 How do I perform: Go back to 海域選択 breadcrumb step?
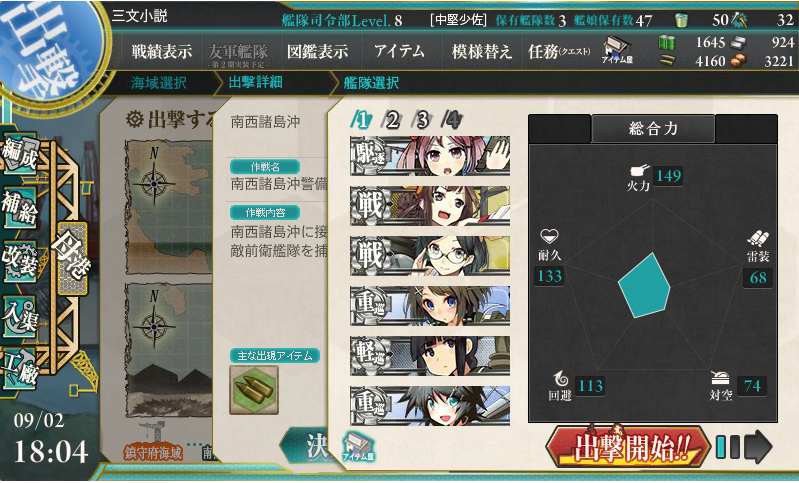click(x=158, y=83)
